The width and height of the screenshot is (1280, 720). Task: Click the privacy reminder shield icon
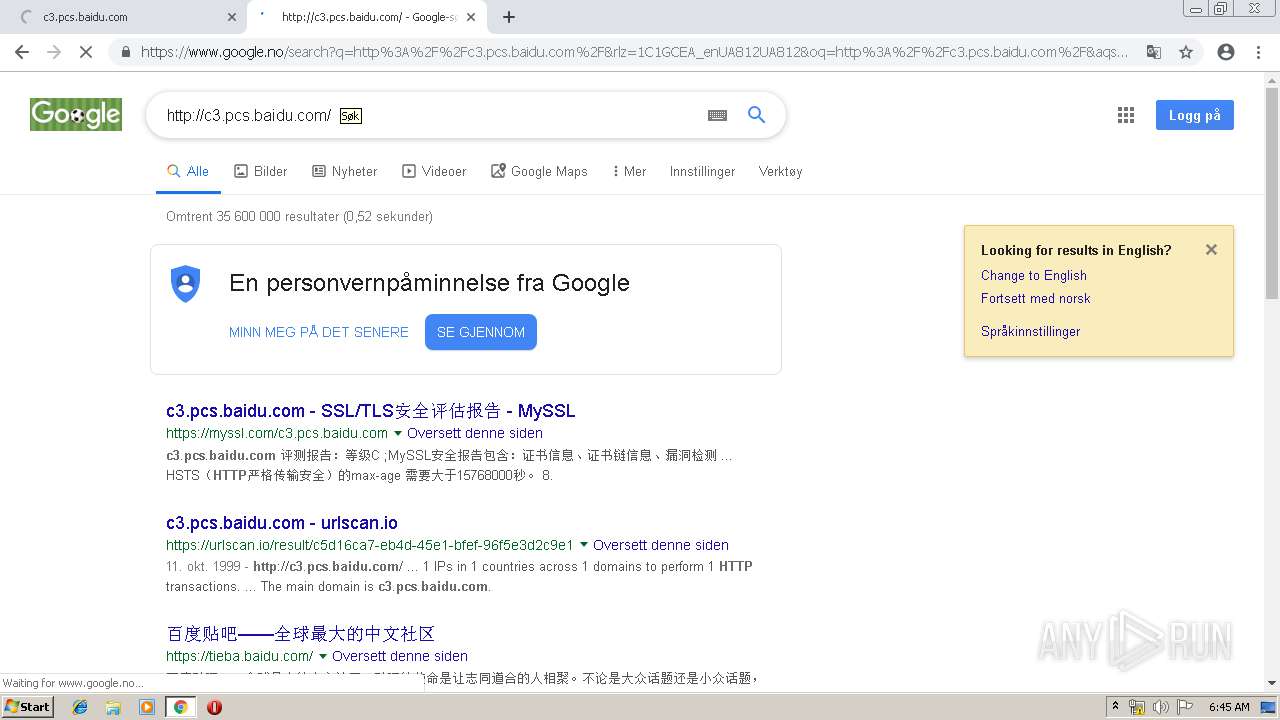click(186, 283)
